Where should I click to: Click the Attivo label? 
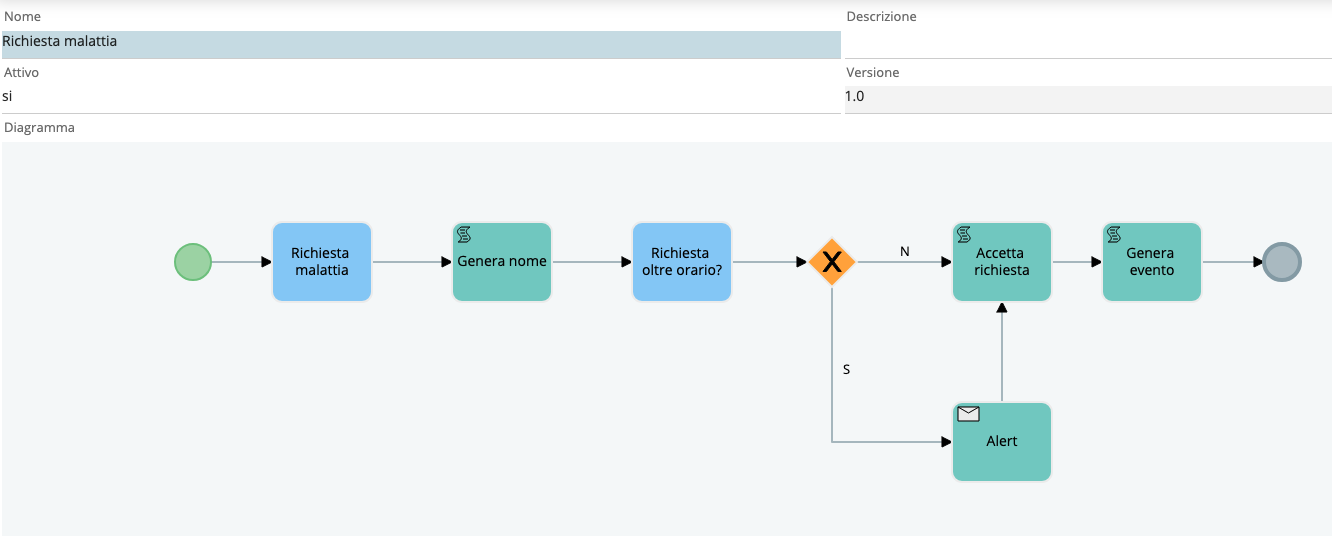(21, 73)
